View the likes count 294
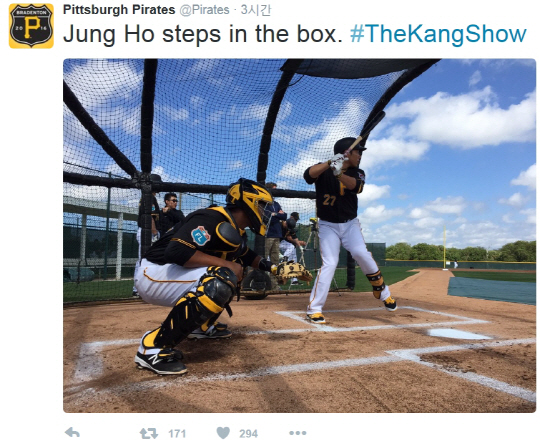The width and height of the screenshot is (540, 441). pos(248,433)
